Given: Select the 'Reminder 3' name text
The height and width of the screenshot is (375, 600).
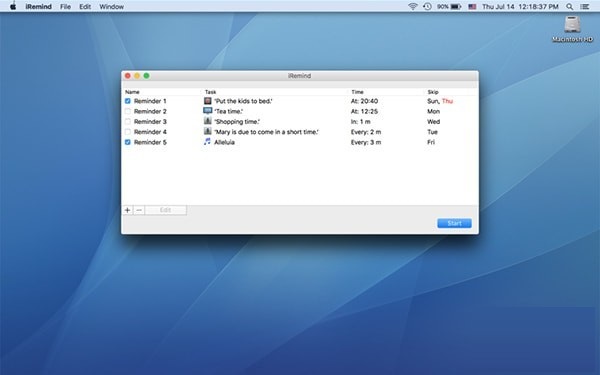Looking at the screenshot, I should (150, 122).
